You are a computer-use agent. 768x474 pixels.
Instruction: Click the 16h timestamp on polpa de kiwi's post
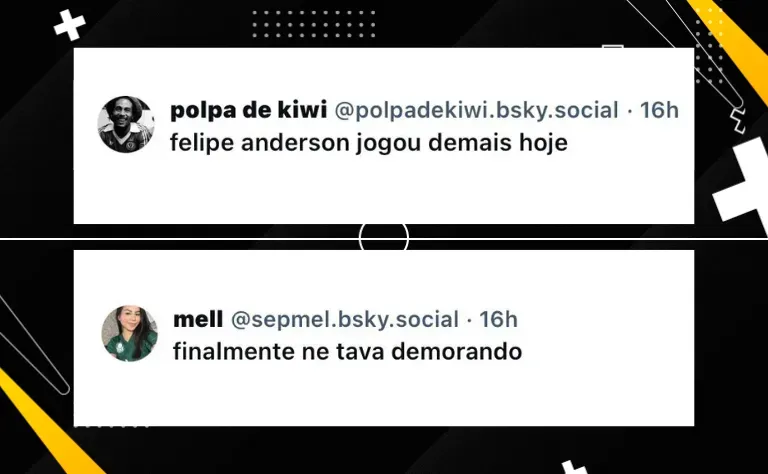tap(659, 110)
